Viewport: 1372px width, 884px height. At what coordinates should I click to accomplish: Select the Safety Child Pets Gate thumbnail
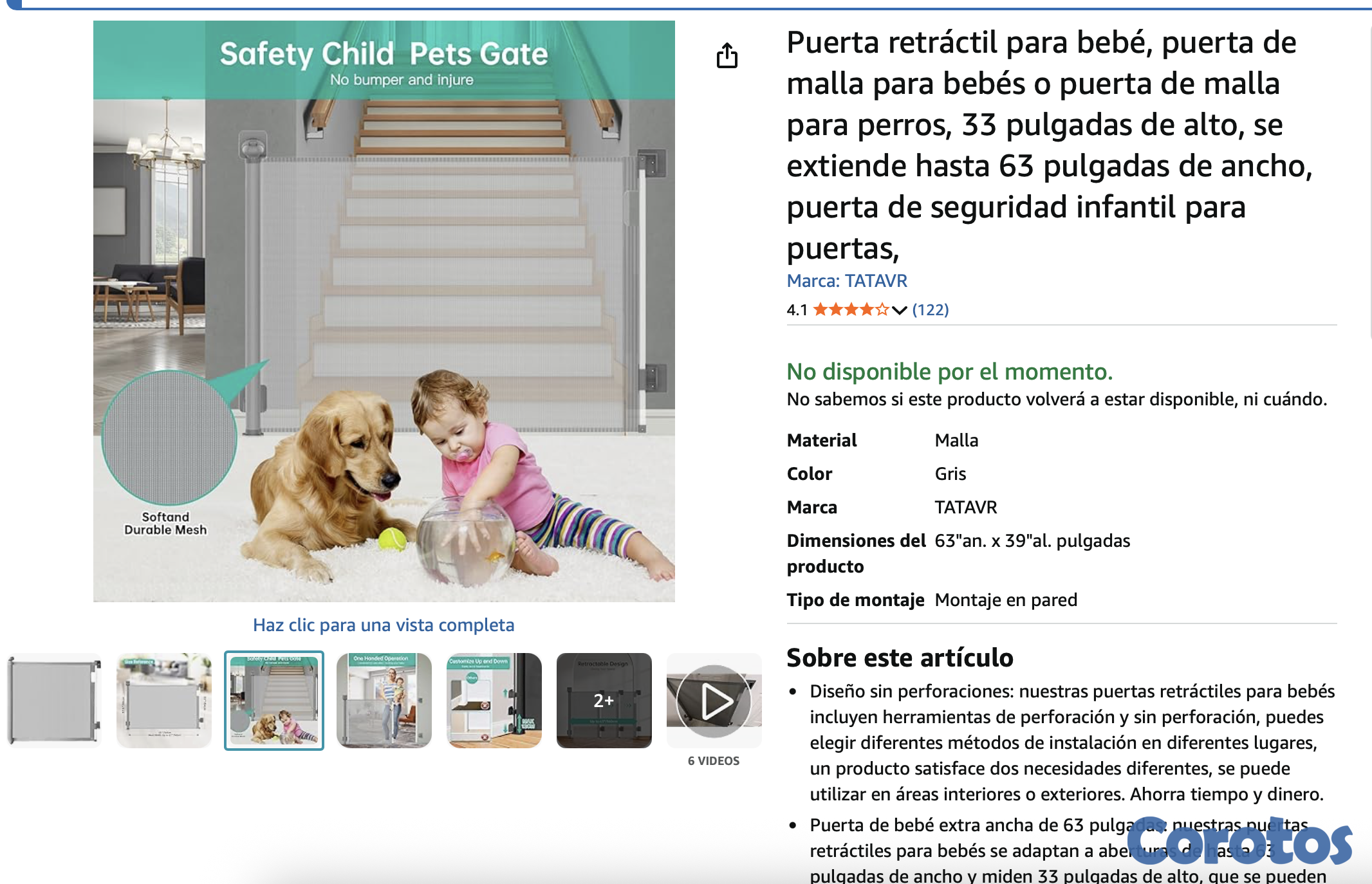pos(274,701)
